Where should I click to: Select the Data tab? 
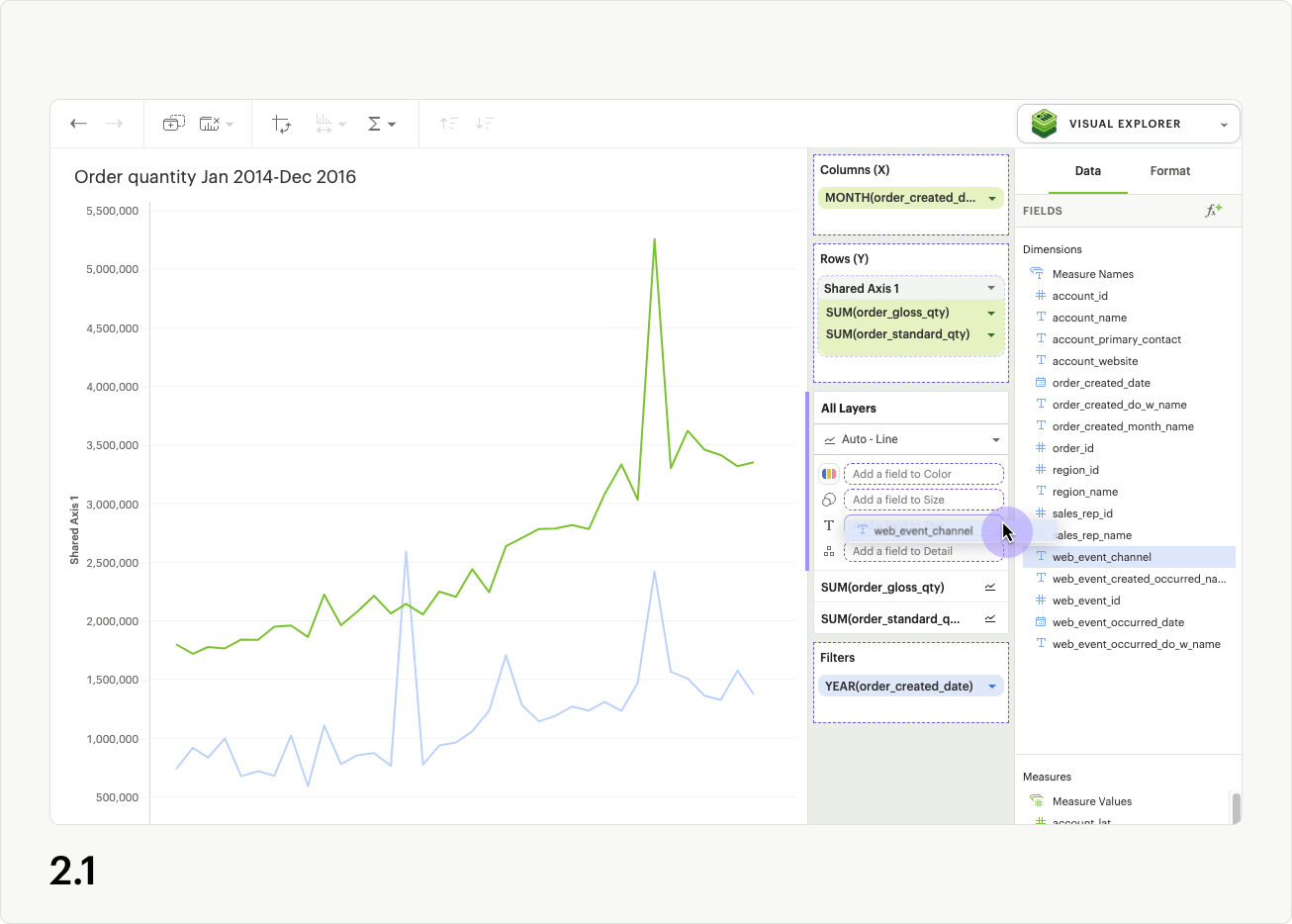click(x=1087, y=171)
